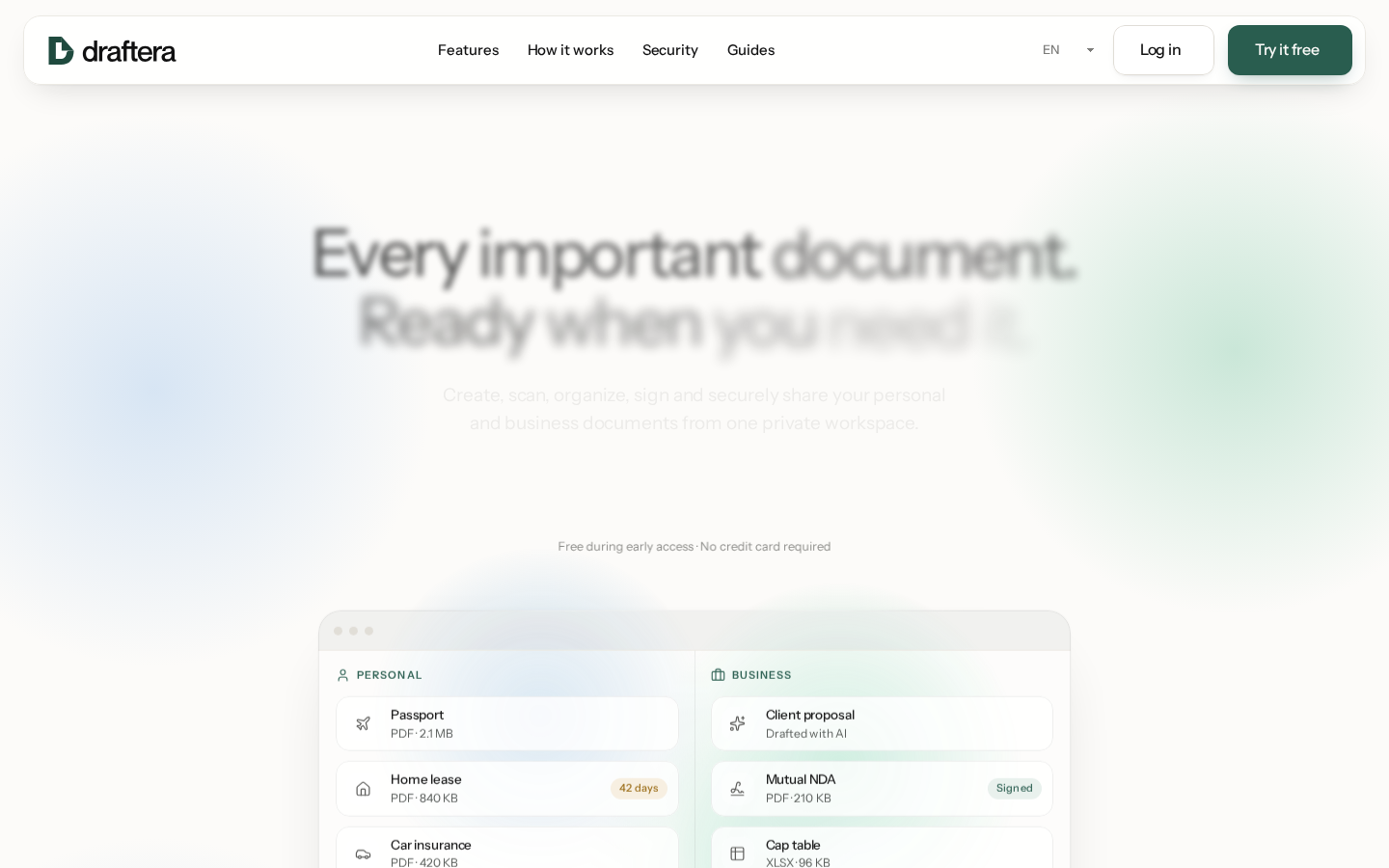Click the draftera wordmark text
The height and width of the screenshot is (868, 1389).
tap(129, 51)
